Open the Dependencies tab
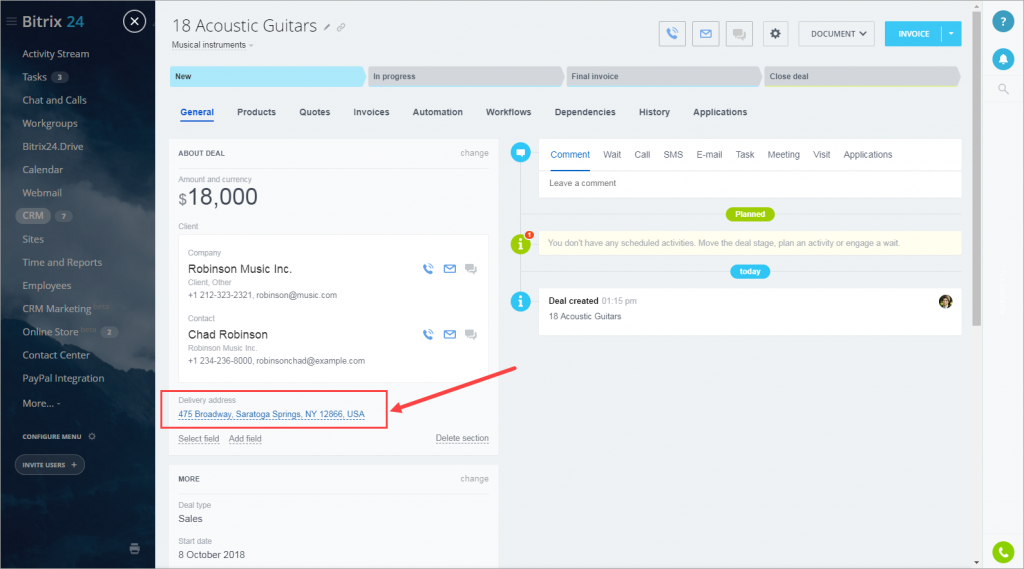Viewport: 1024px width, 569px height. [x=585, y=112]
